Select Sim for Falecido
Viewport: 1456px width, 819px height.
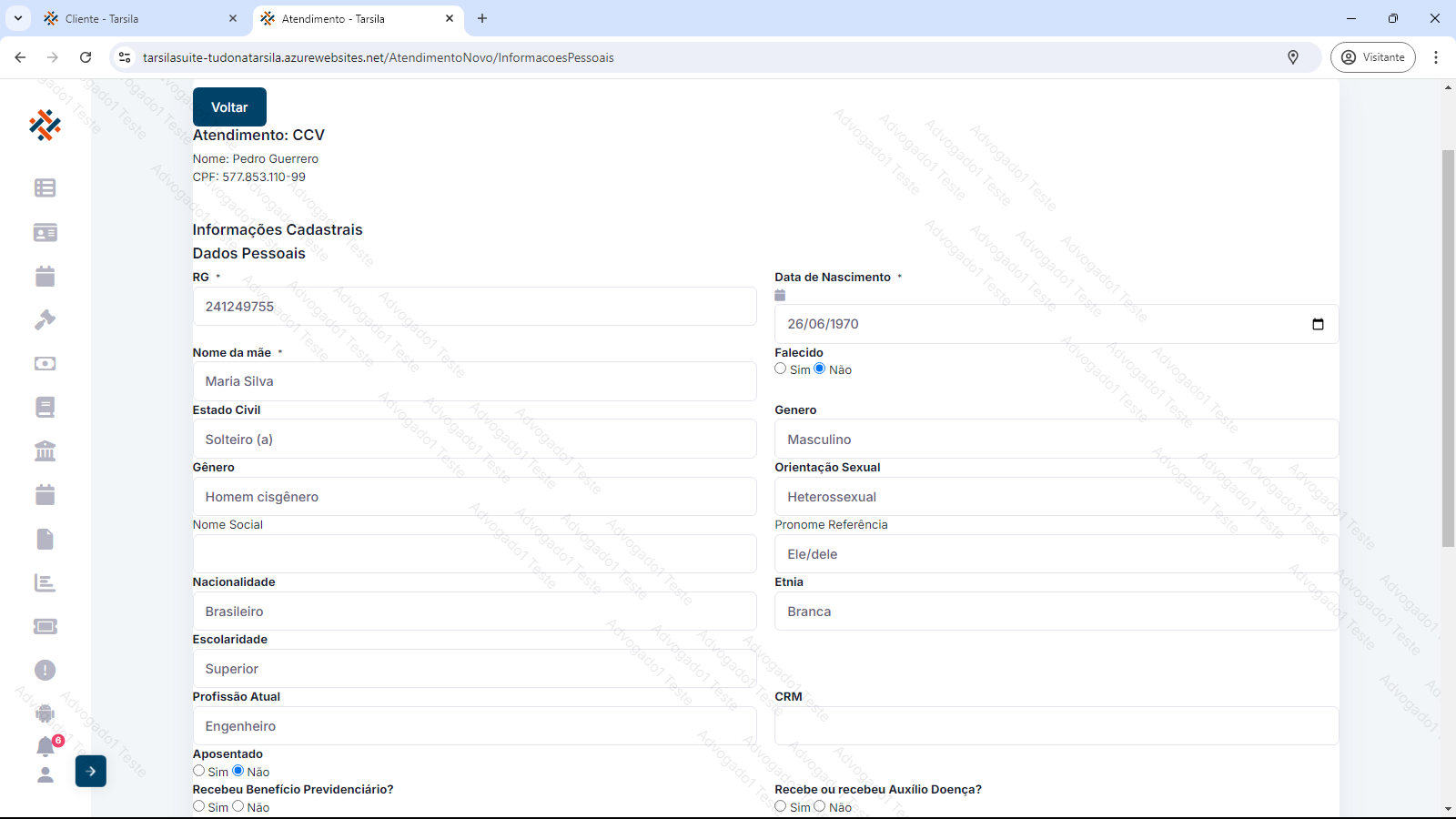pos(781,369)
